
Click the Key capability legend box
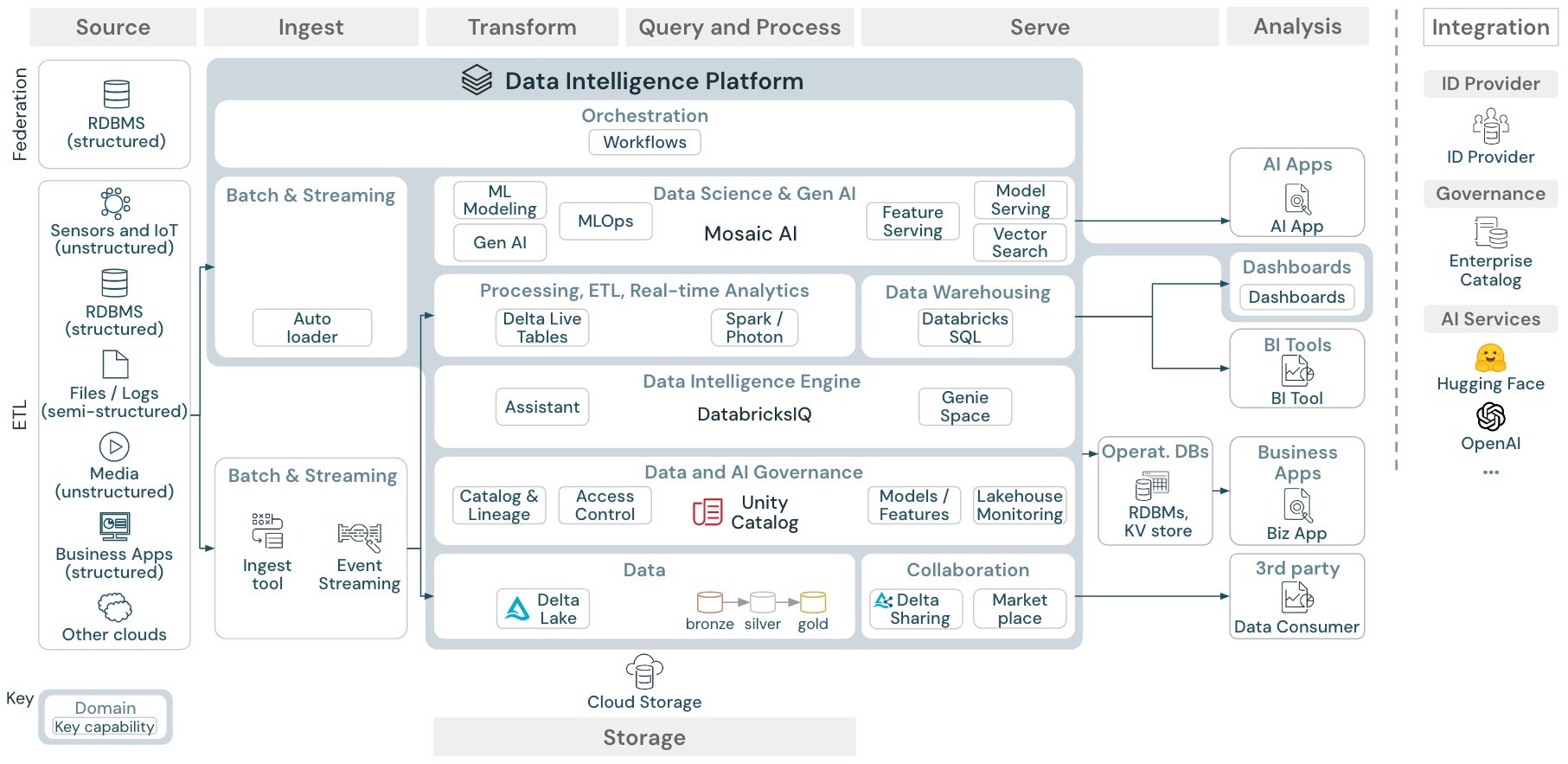105,727
